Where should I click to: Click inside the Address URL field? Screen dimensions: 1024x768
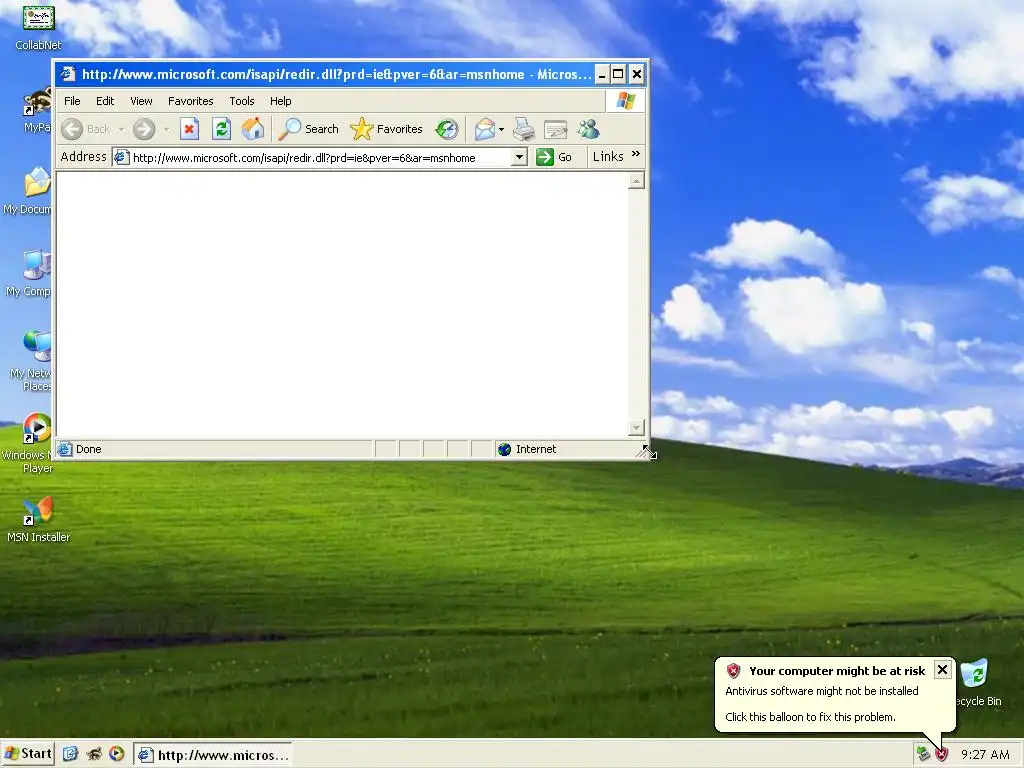pyautogui.click(x=320, y=157)
